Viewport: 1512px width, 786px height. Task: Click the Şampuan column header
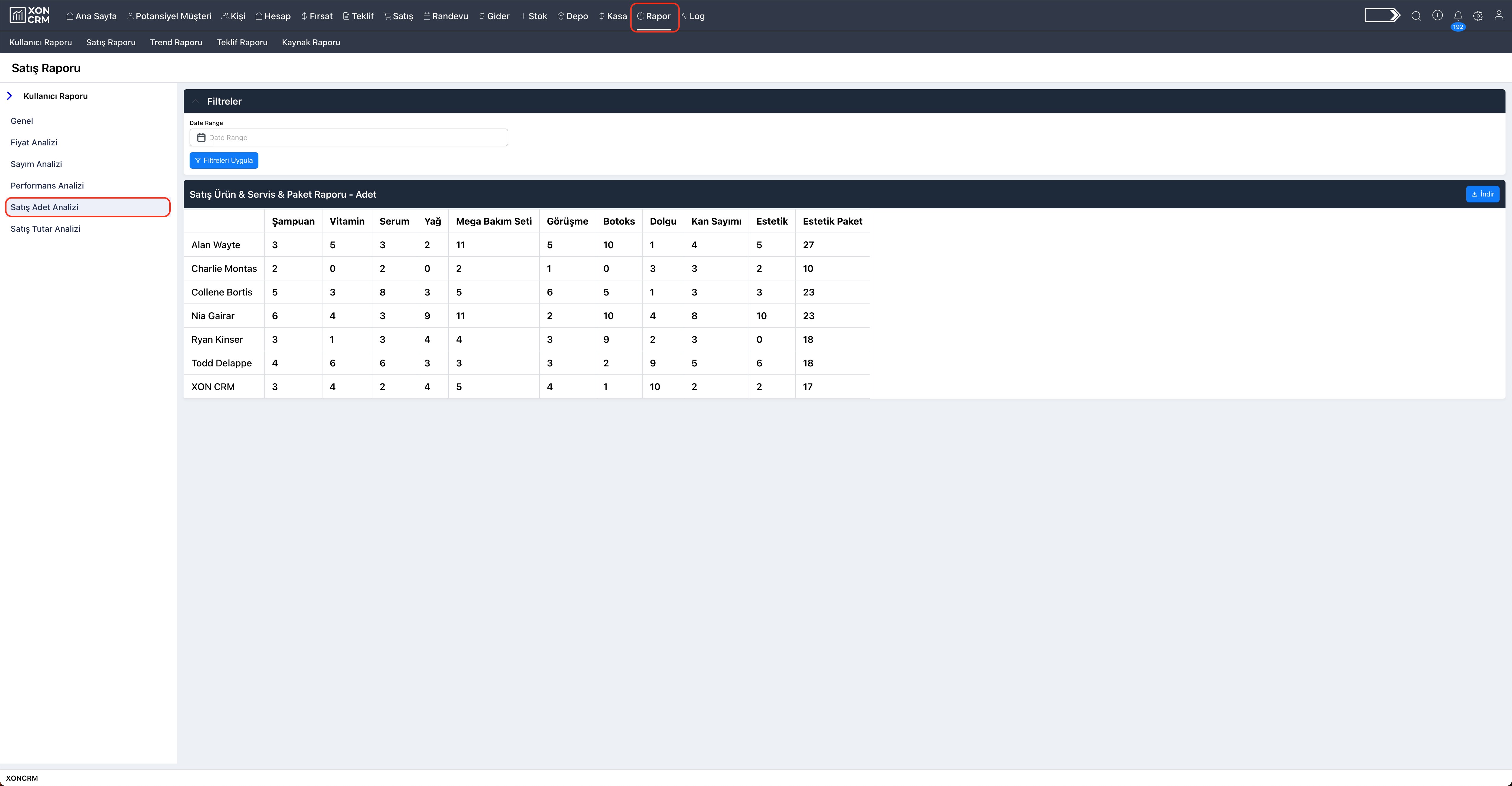293,221
